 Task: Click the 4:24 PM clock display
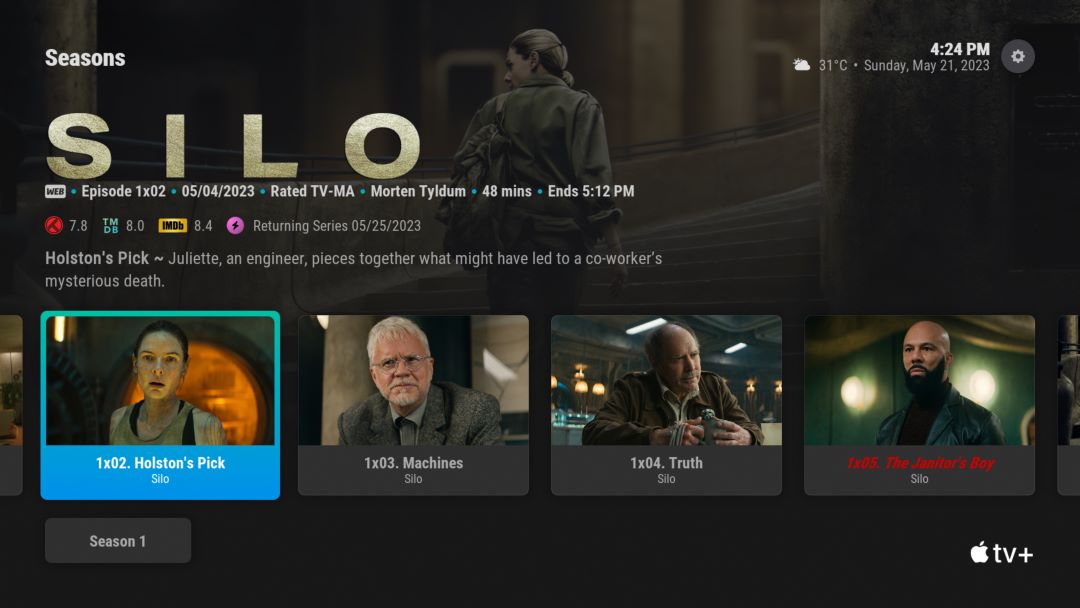pos(959,49)
